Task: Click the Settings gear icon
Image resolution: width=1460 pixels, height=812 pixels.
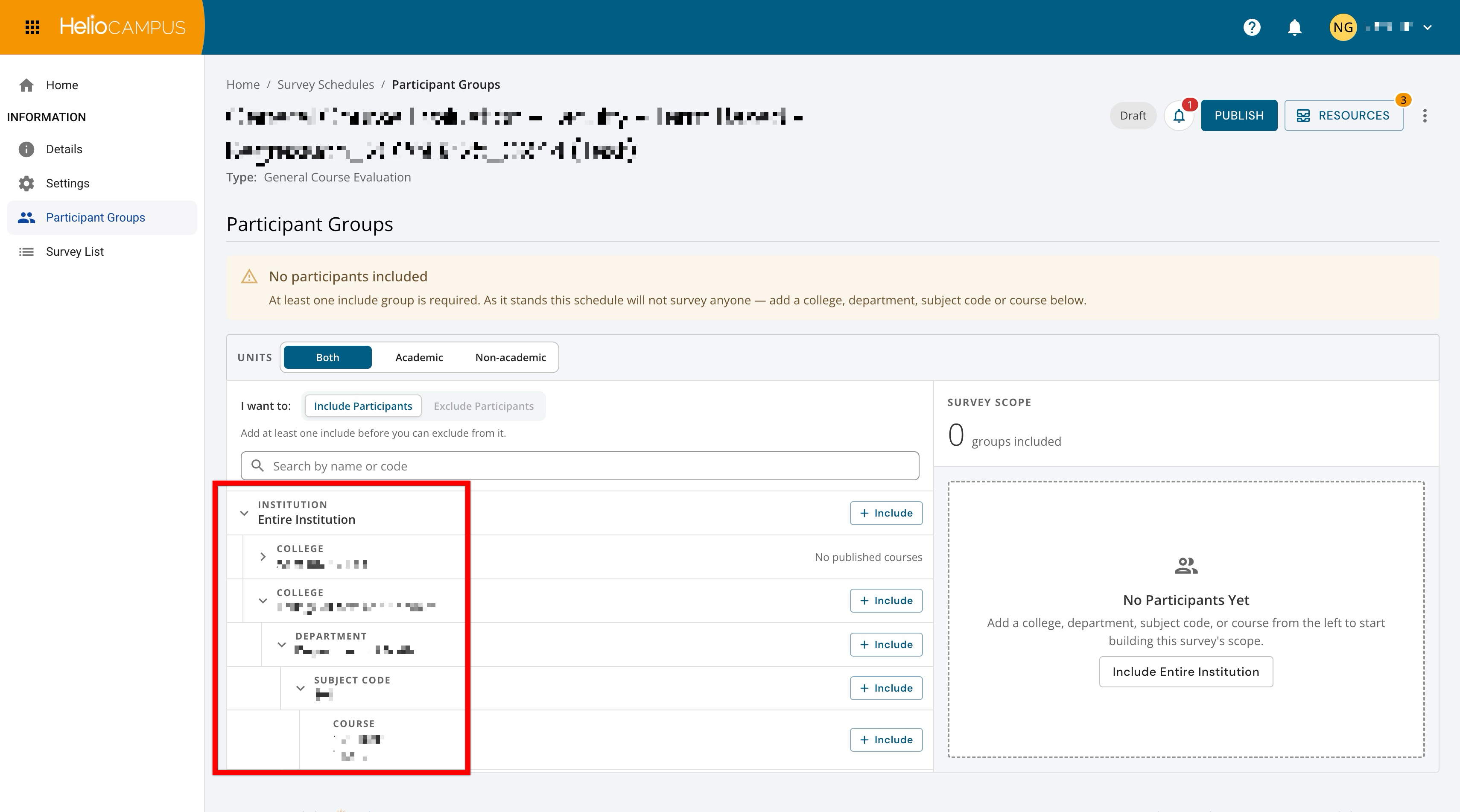Action: click(26, 183)
